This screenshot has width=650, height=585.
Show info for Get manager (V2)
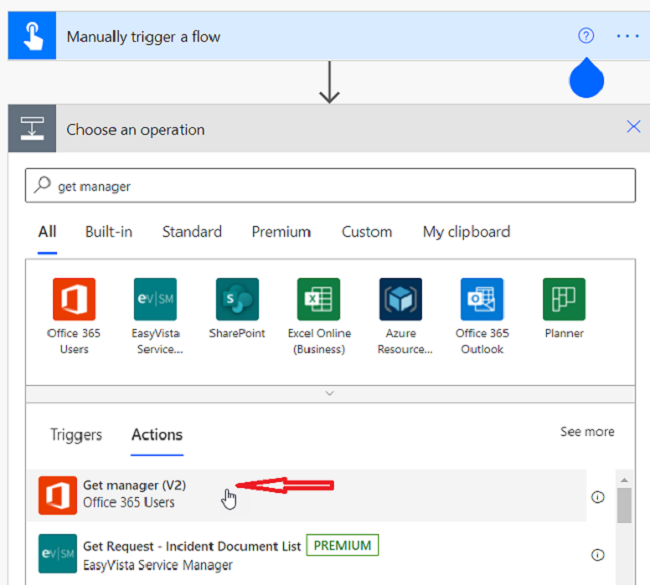[x=598, y=497]
